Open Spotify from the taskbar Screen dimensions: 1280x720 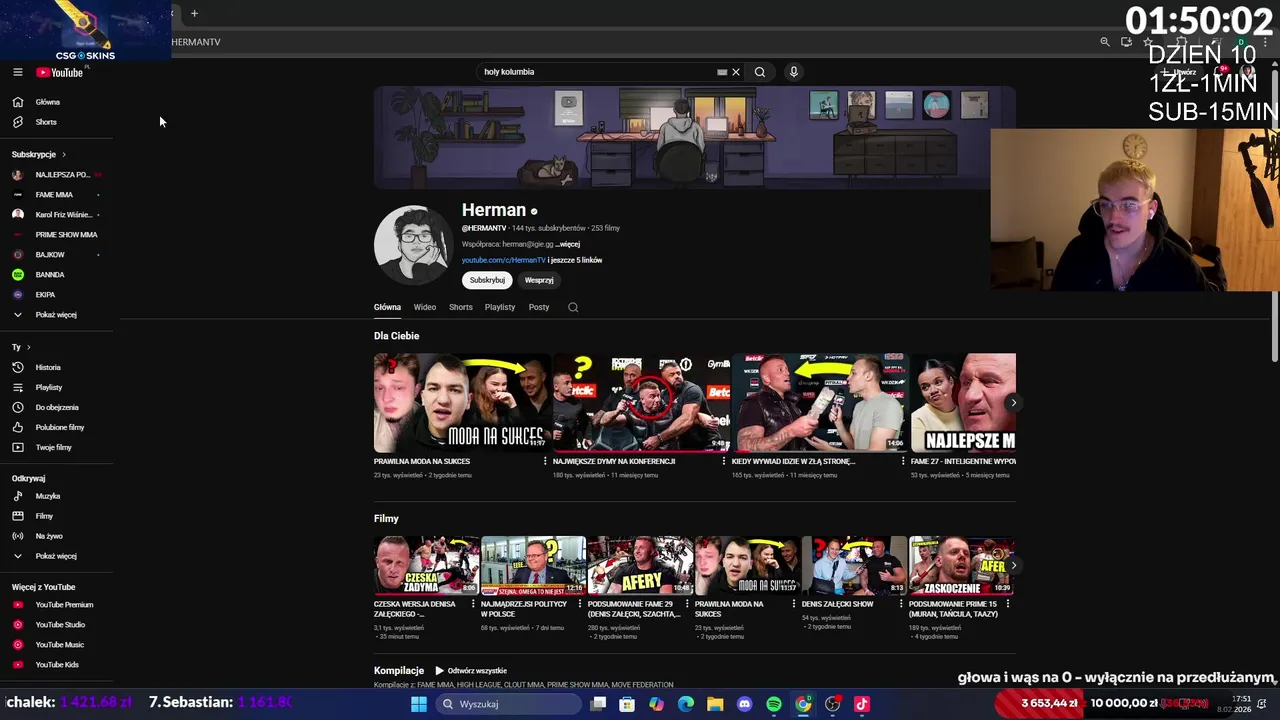pyautogui.click(x=774, y=704)
